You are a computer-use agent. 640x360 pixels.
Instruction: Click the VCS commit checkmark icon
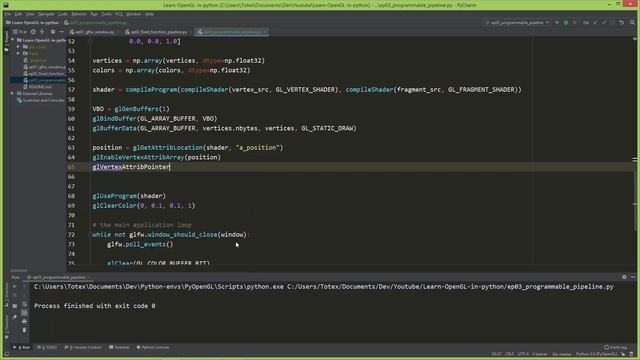[x=604, y=23]
